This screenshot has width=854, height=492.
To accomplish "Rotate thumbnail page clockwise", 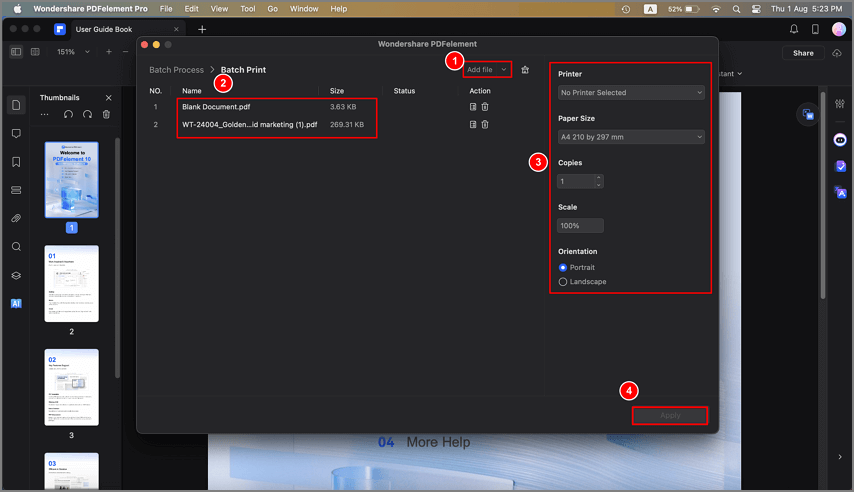I will pos(87,114).
